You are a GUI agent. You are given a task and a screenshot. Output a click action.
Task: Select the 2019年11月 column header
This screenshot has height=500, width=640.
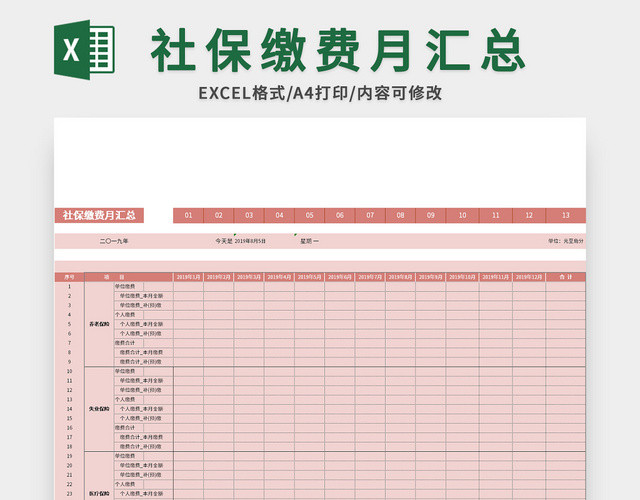click(496, 277)
